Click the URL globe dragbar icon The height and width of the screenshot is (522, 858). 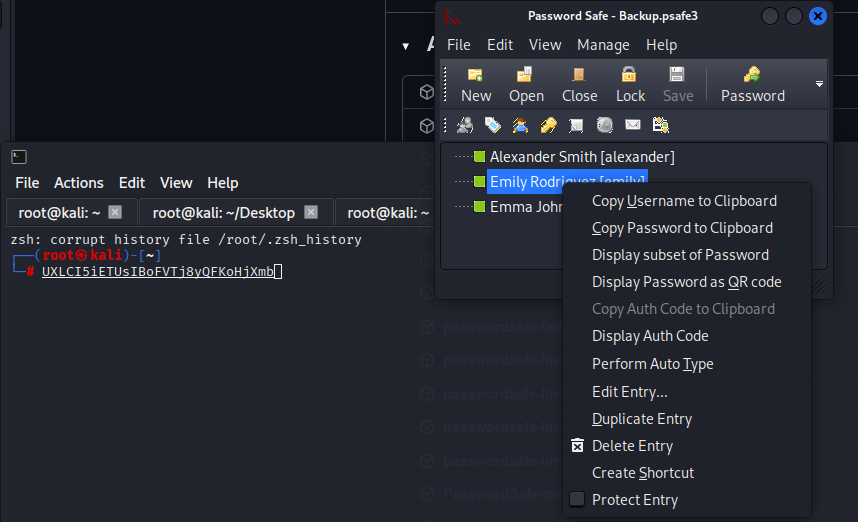pyautogui.click(x=605, y=125)
